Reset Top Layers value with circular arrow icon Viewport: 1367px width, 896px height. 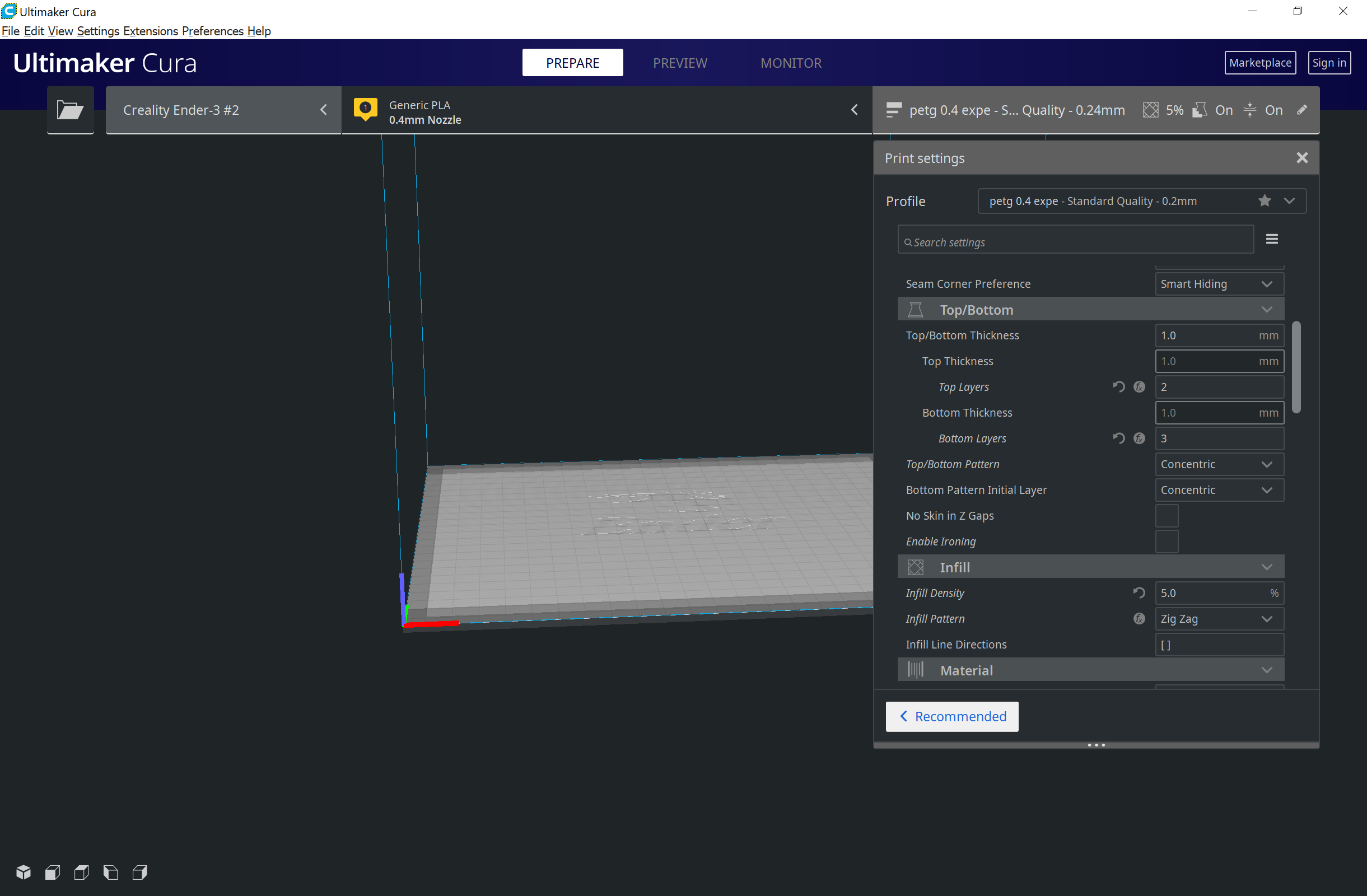click(x=1118, y=386)
